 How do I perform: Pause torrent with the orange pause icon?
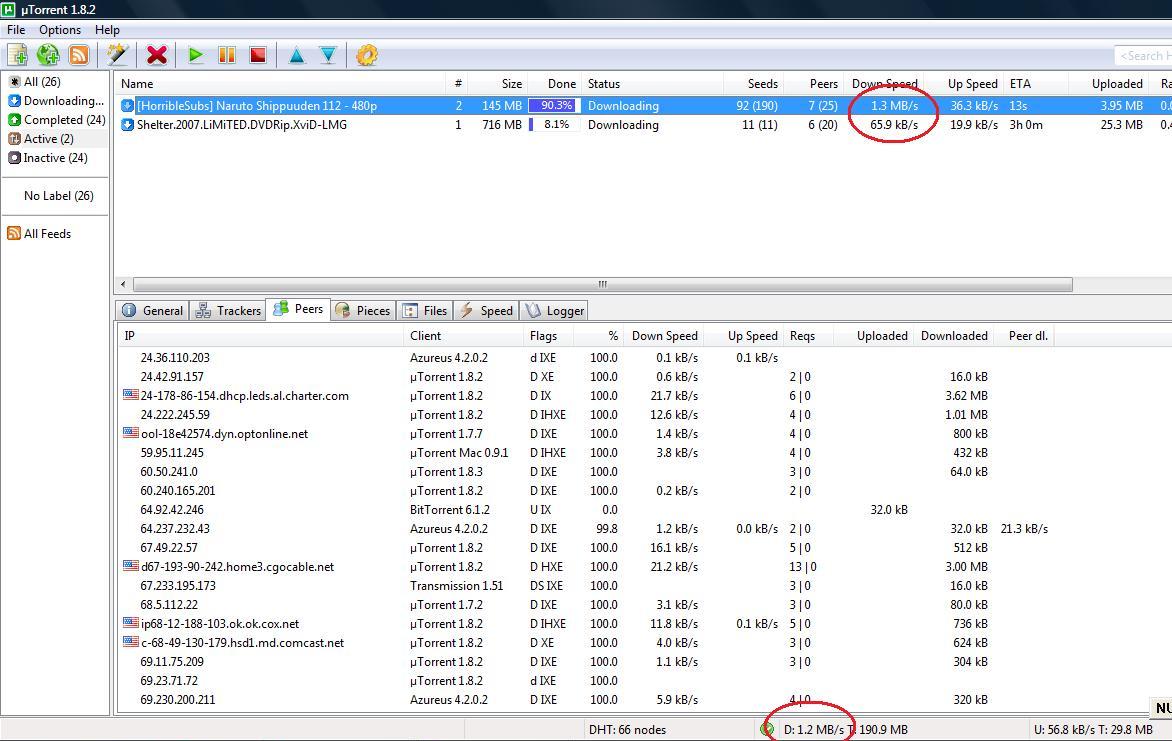click(x=226, y=55)
